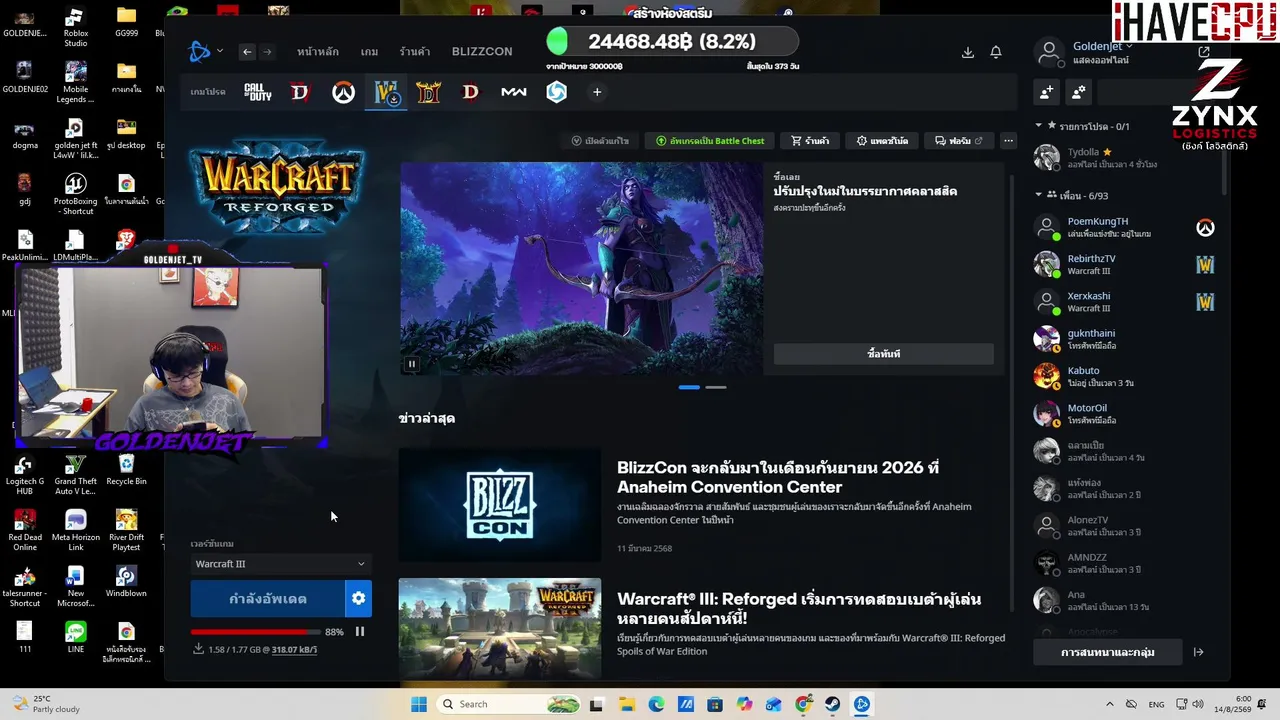Collapse the chat panel arrow icon
This screenshot has width=1280, height=720.
1198,652
